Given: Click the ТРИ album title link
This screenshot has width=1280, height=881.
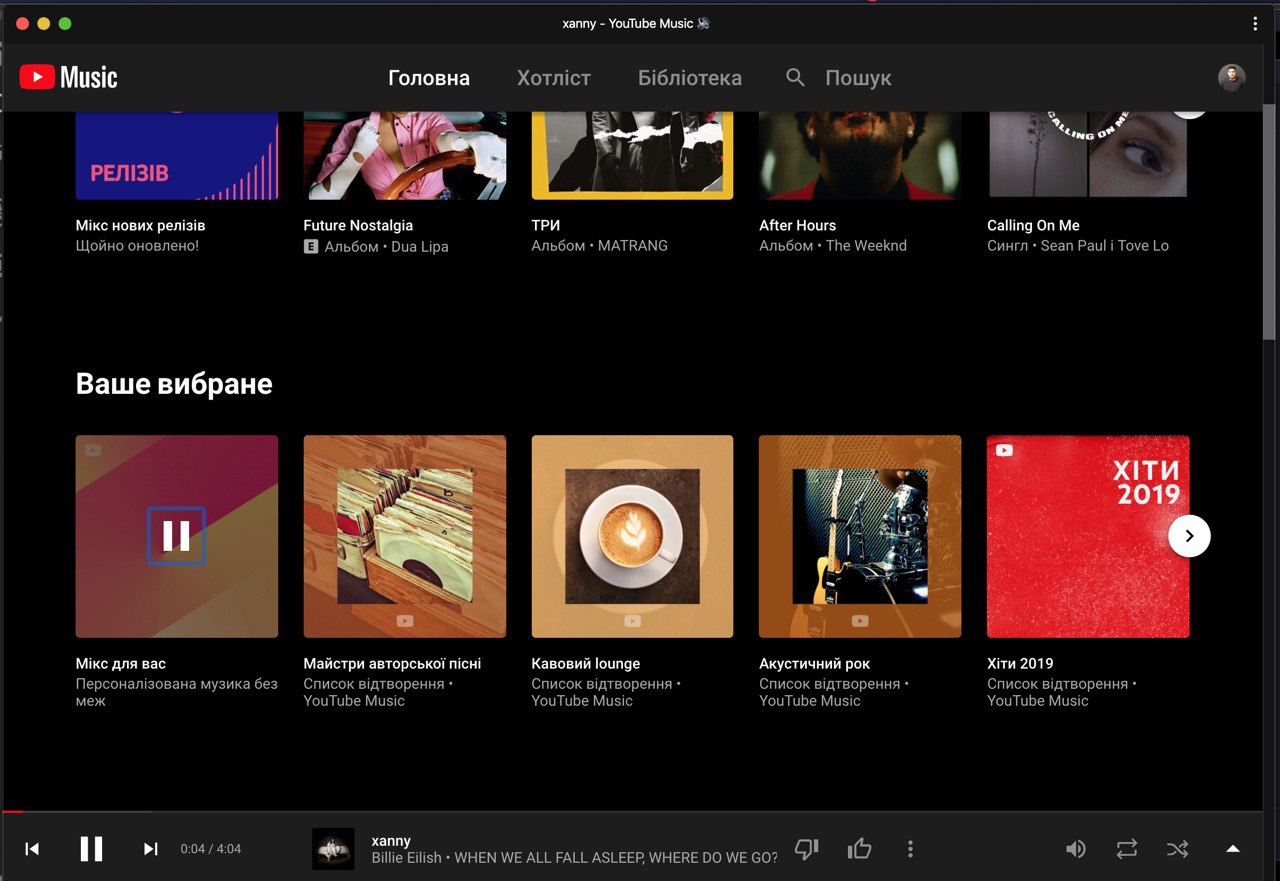Looking at the screenshot, I should tap(546, 225).
